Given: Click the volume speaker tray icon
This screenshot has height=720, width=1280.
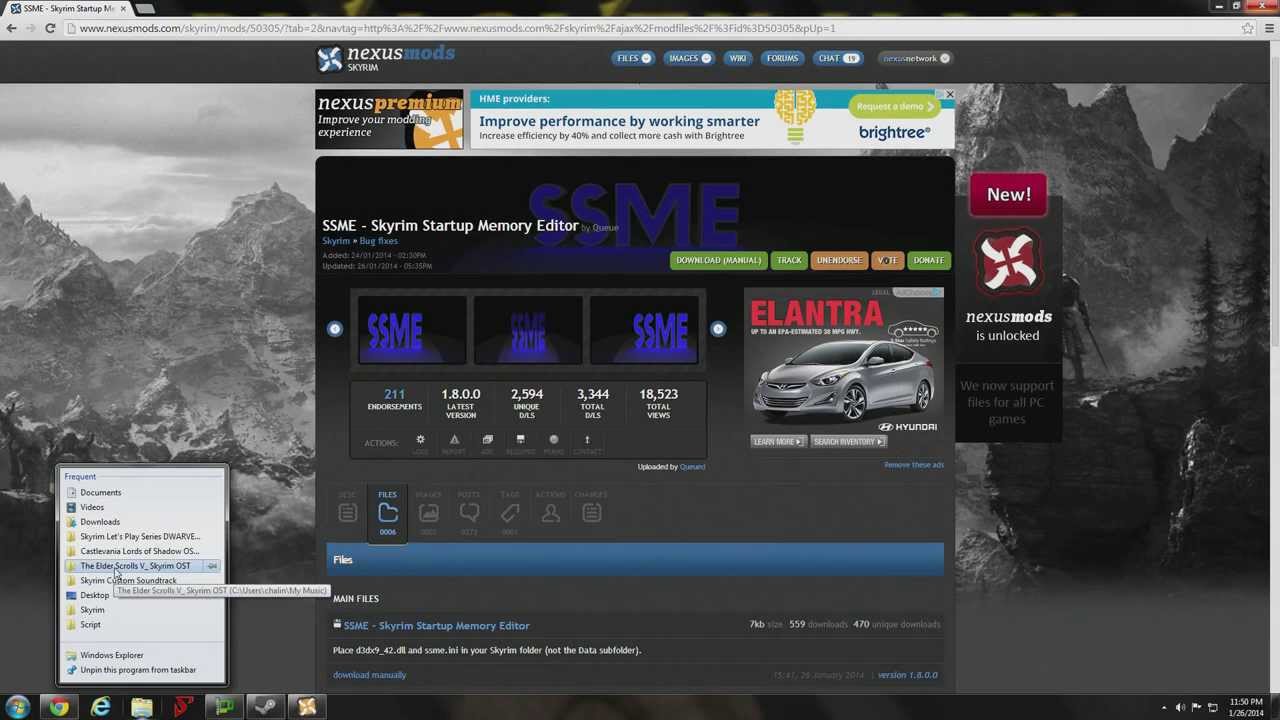Looking at the screenshot, I should click(1180, 707).
